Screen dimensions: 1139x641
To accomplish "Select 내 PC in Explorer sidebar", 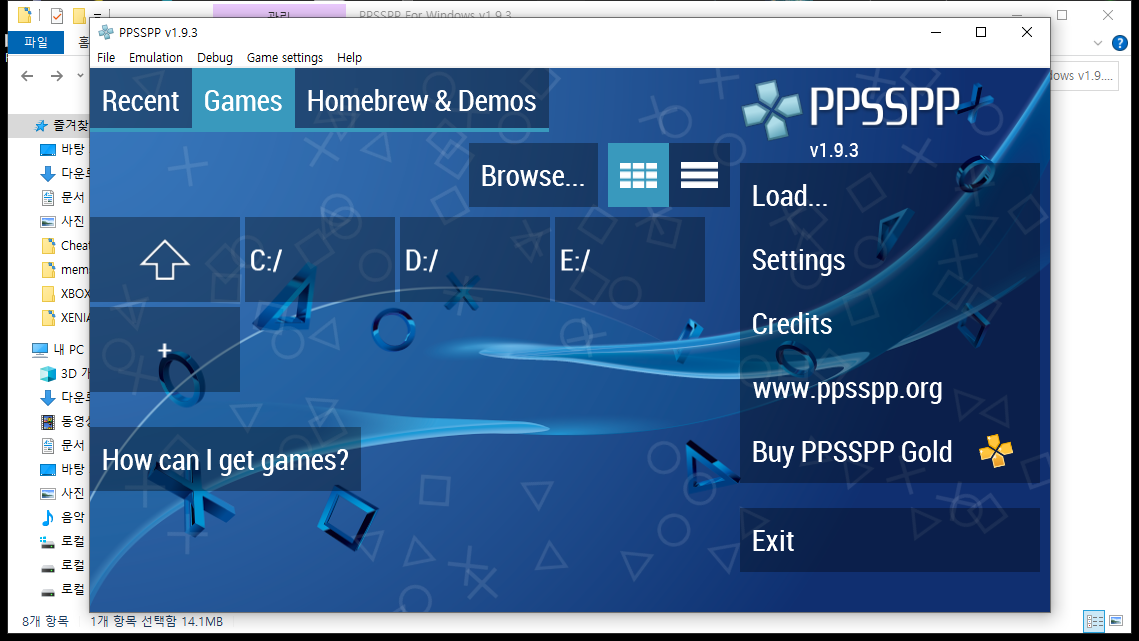I will 59,350.
